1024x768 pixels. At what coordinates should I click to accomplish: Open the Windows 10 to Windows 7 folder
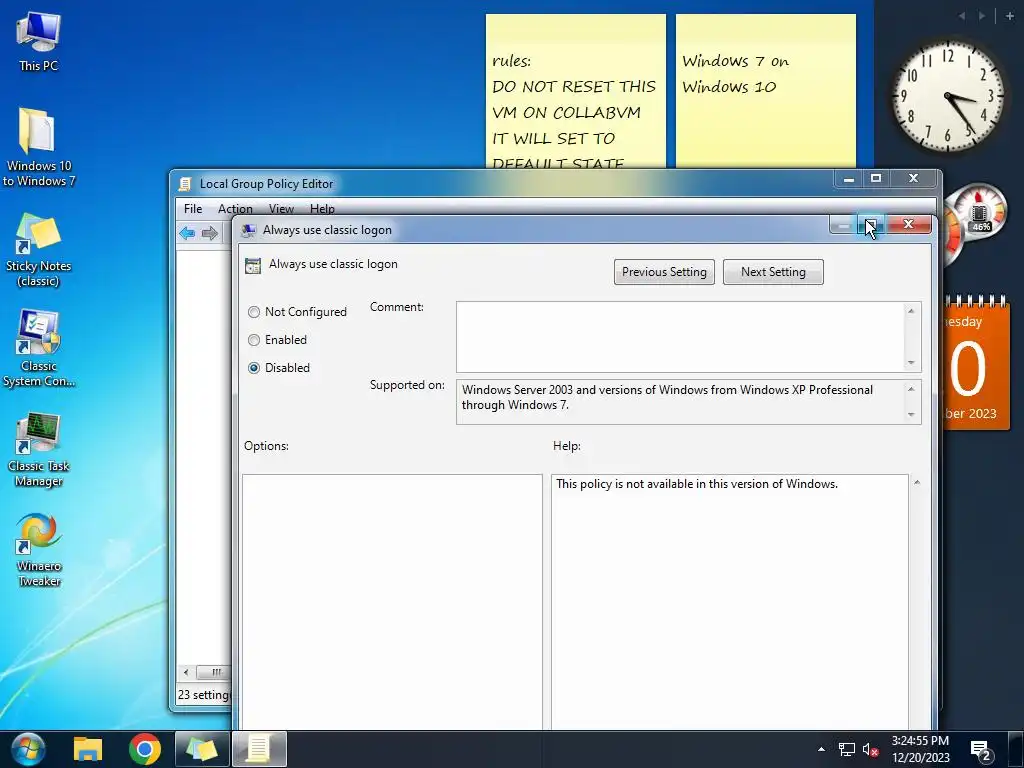38,147
